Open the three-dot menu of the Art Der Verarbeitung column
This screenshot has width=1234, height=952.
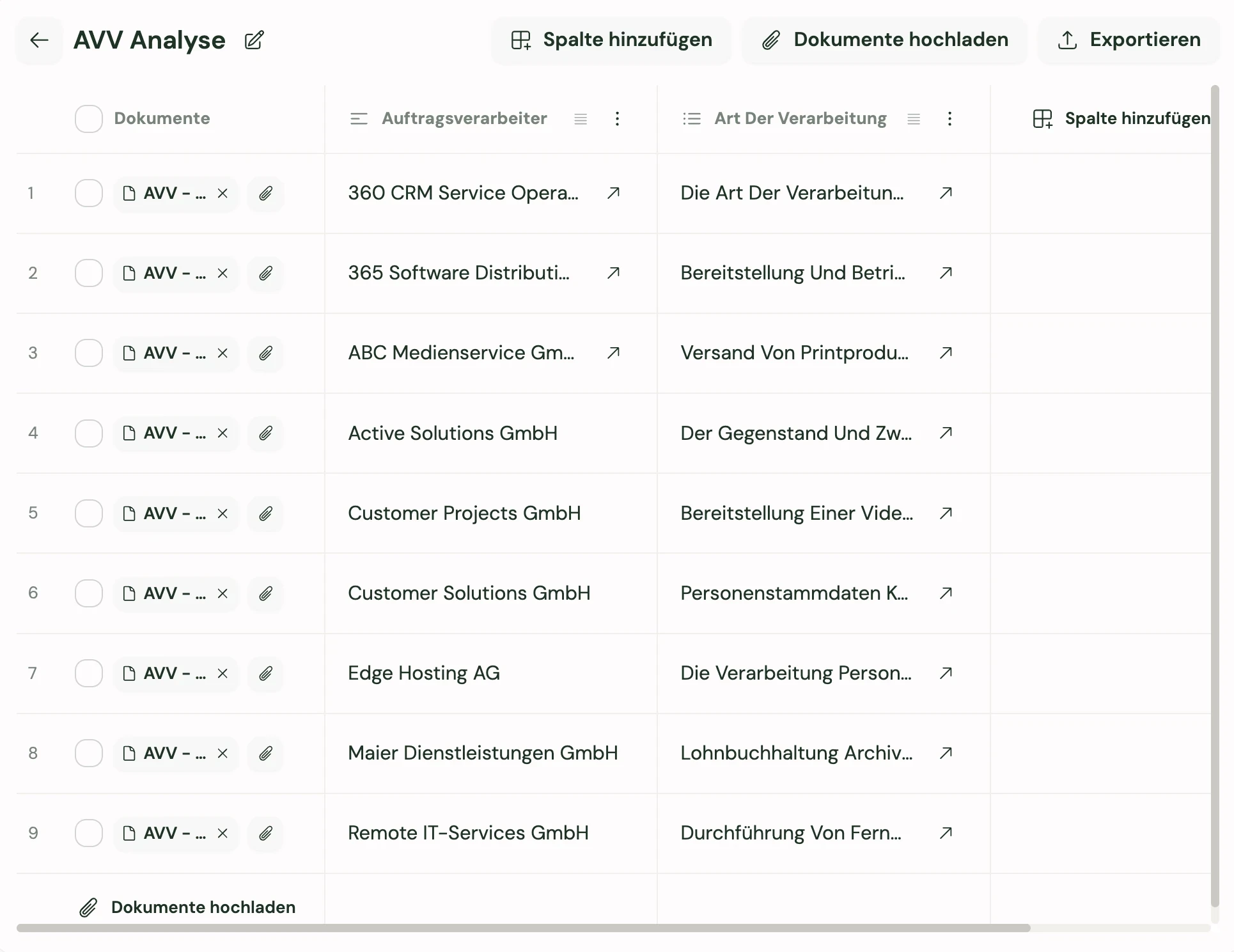(949, 119)
